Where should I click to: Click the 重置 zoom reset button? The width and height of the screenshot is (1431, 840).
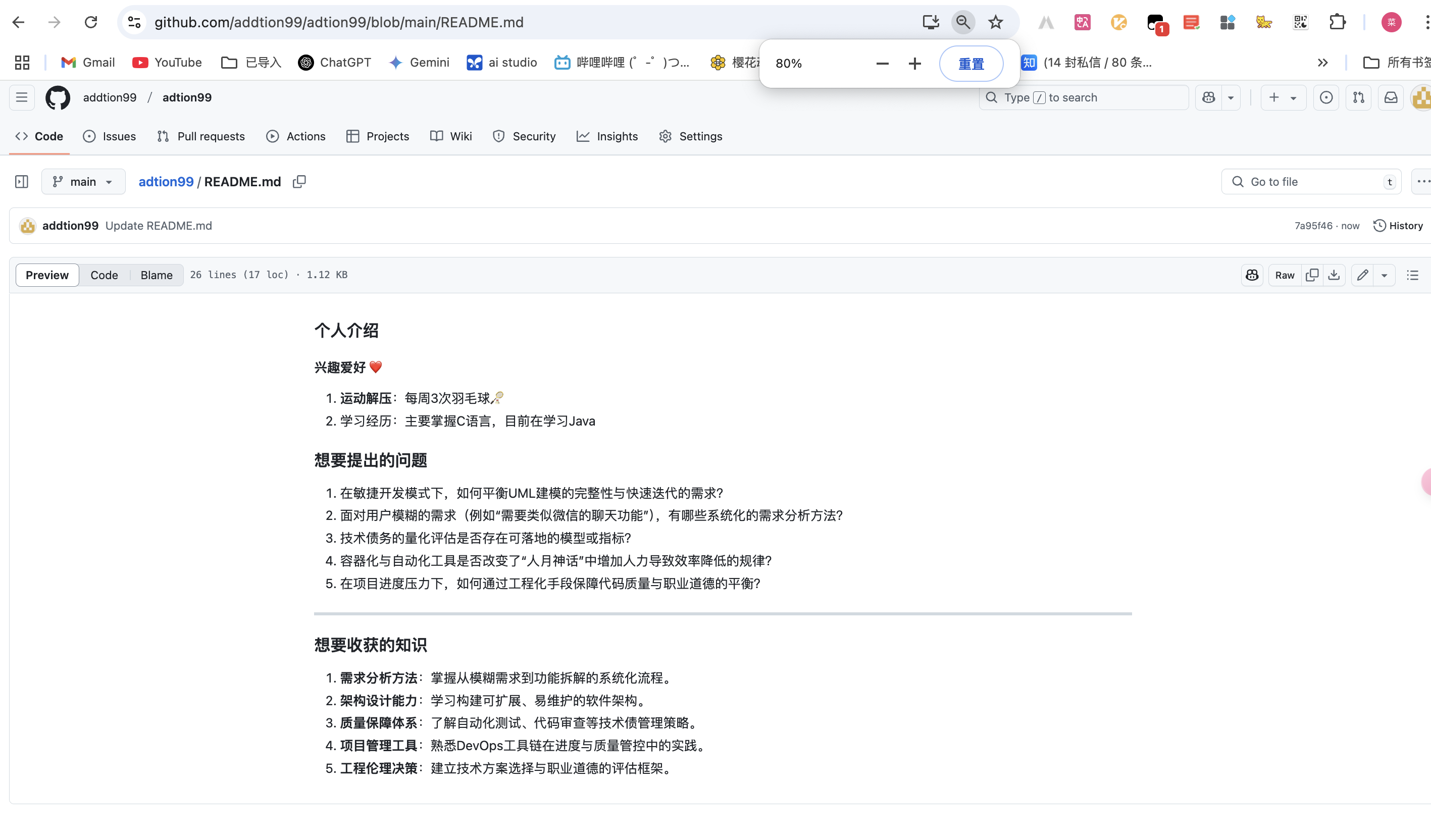click(970, 64)
